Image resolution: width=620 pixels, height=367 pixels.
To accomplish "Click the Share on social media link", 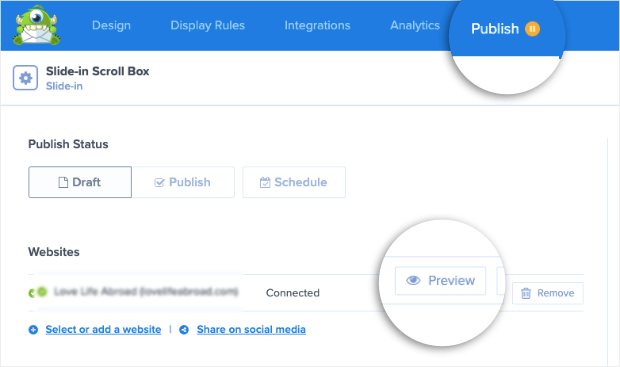I will 251,329.
